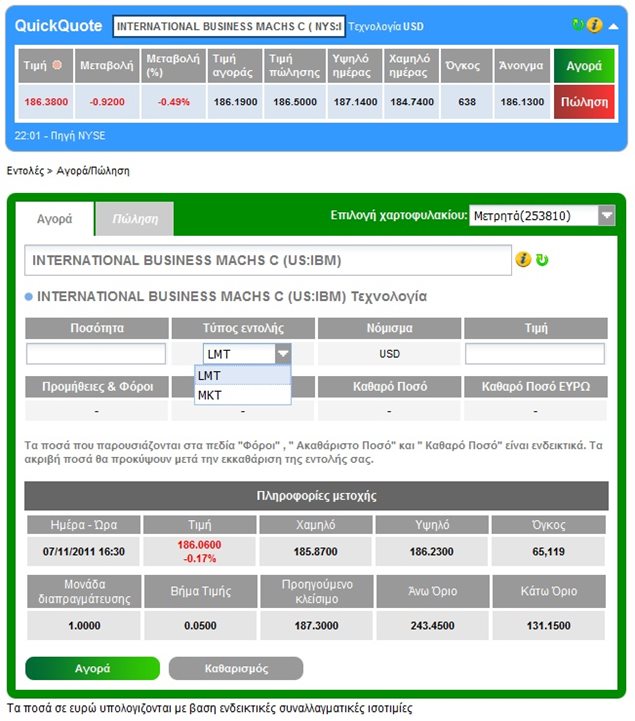Click the date 07/11/2011 16:30 cell
The image size is (635, 721).
pyautogui.click(x=84, y=551)
